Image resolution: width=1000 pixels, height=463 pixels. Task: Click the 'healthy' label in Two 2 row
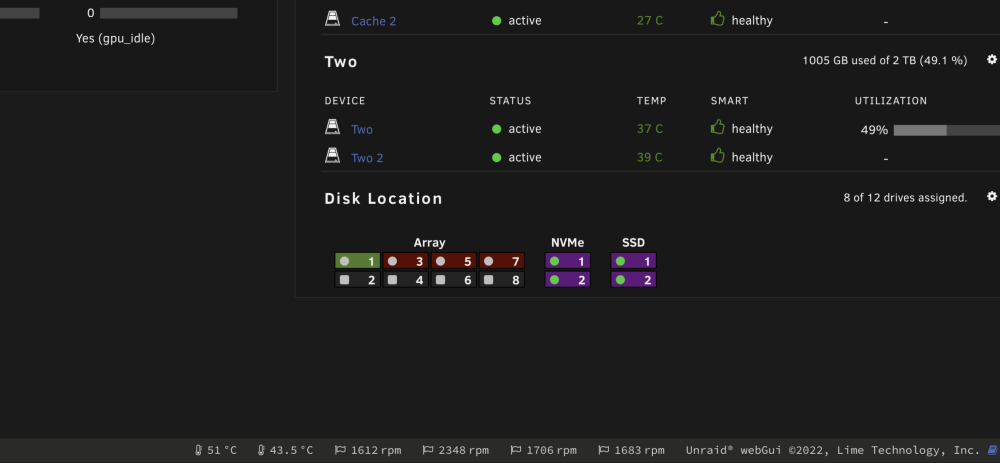coord(752,158)
